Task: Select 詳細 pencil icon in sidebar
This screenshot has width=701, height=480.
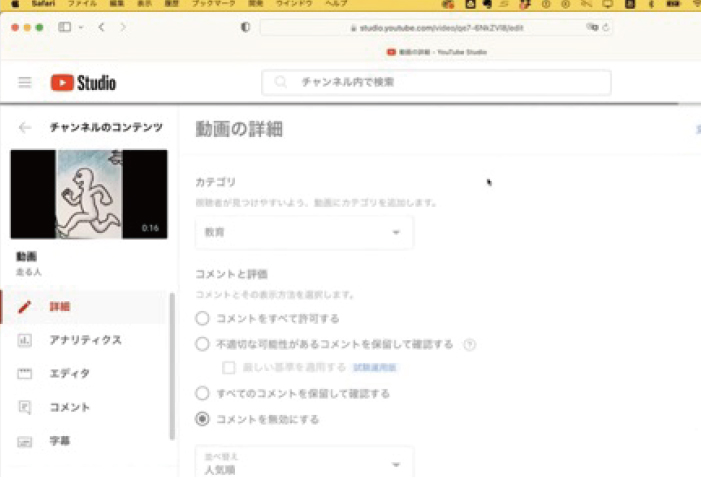Action: pos(25,307)
